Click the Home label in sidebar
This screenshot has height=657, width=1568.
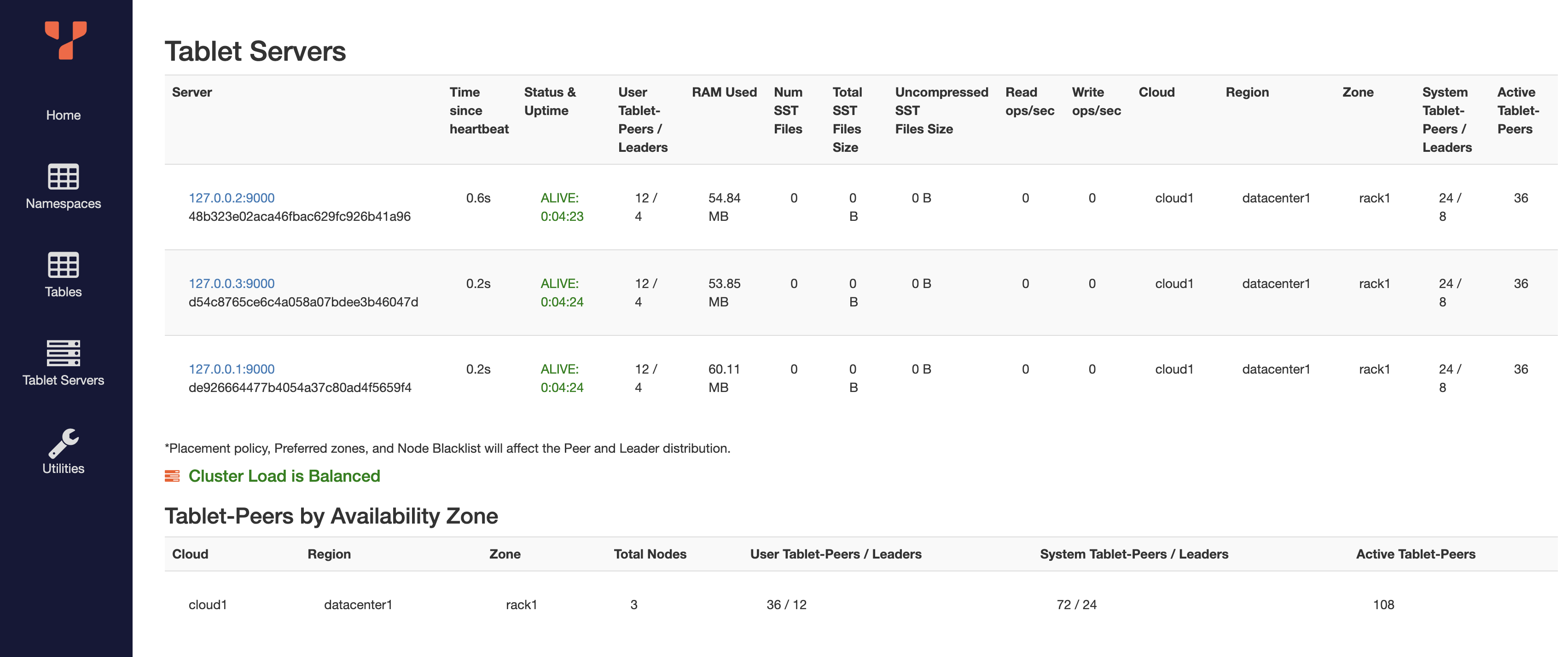(x=64, y=115)
